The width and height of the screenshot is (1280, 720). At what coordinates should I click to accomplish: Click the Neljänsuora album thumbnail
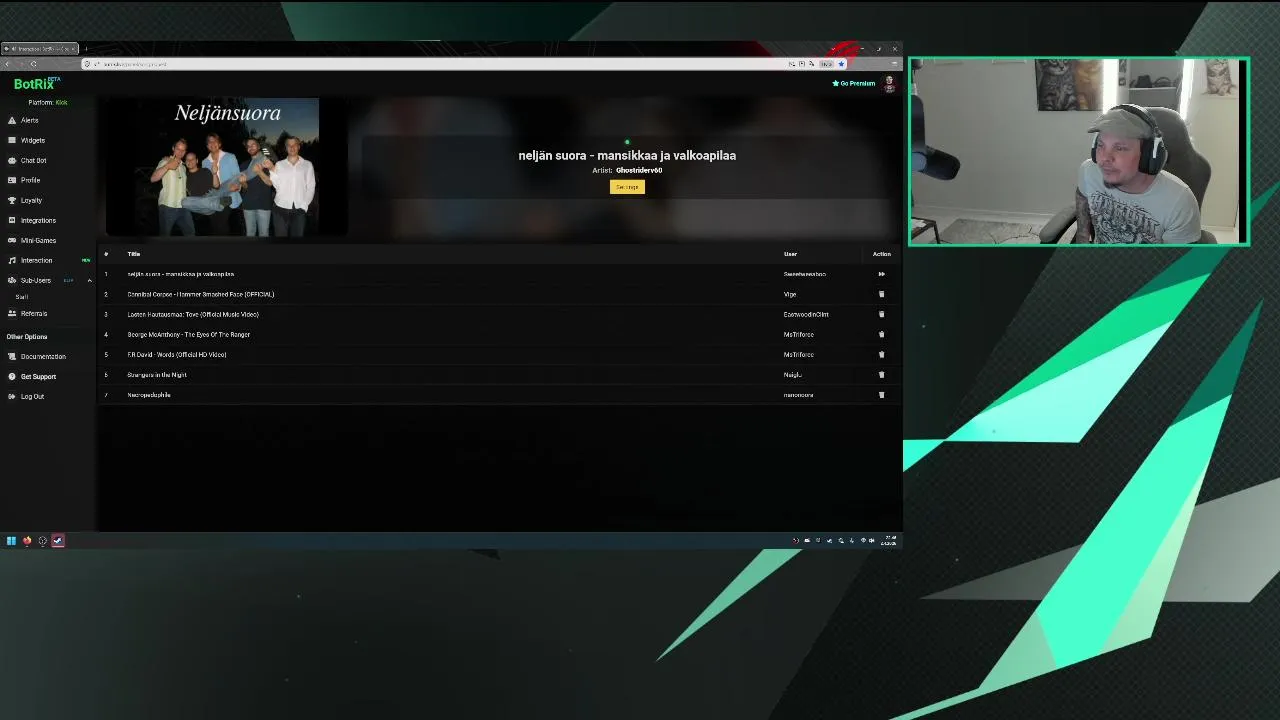coord(227,167)
